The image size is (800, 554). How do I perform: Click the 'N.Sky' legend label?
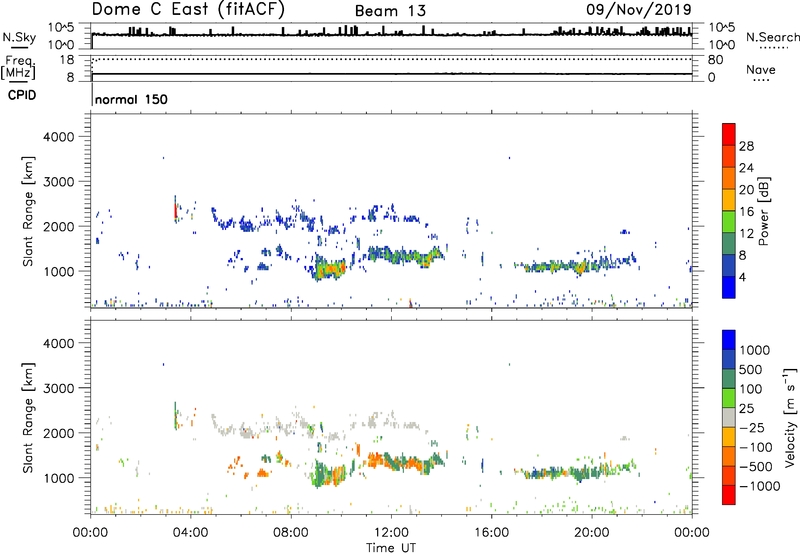[x=19, y=37]
